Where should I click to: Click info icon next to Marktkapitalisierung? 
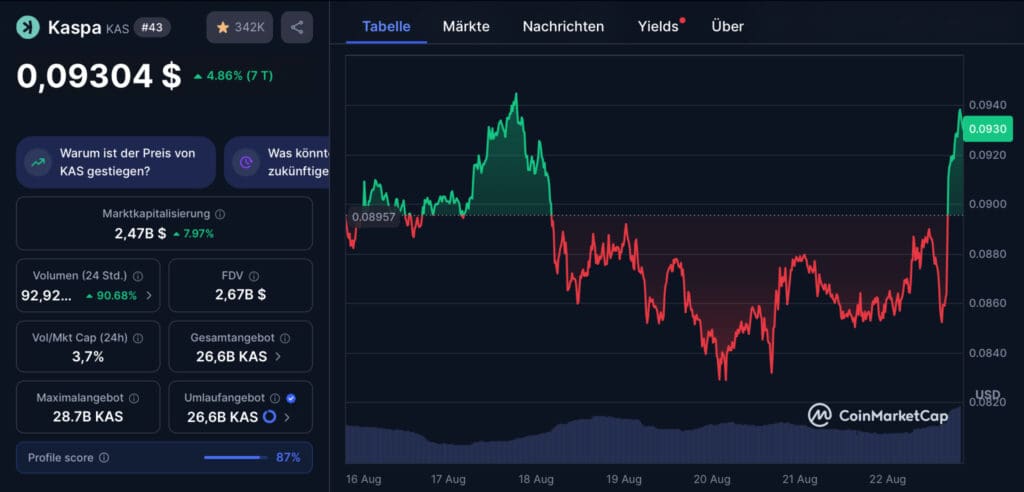[220, 214]
